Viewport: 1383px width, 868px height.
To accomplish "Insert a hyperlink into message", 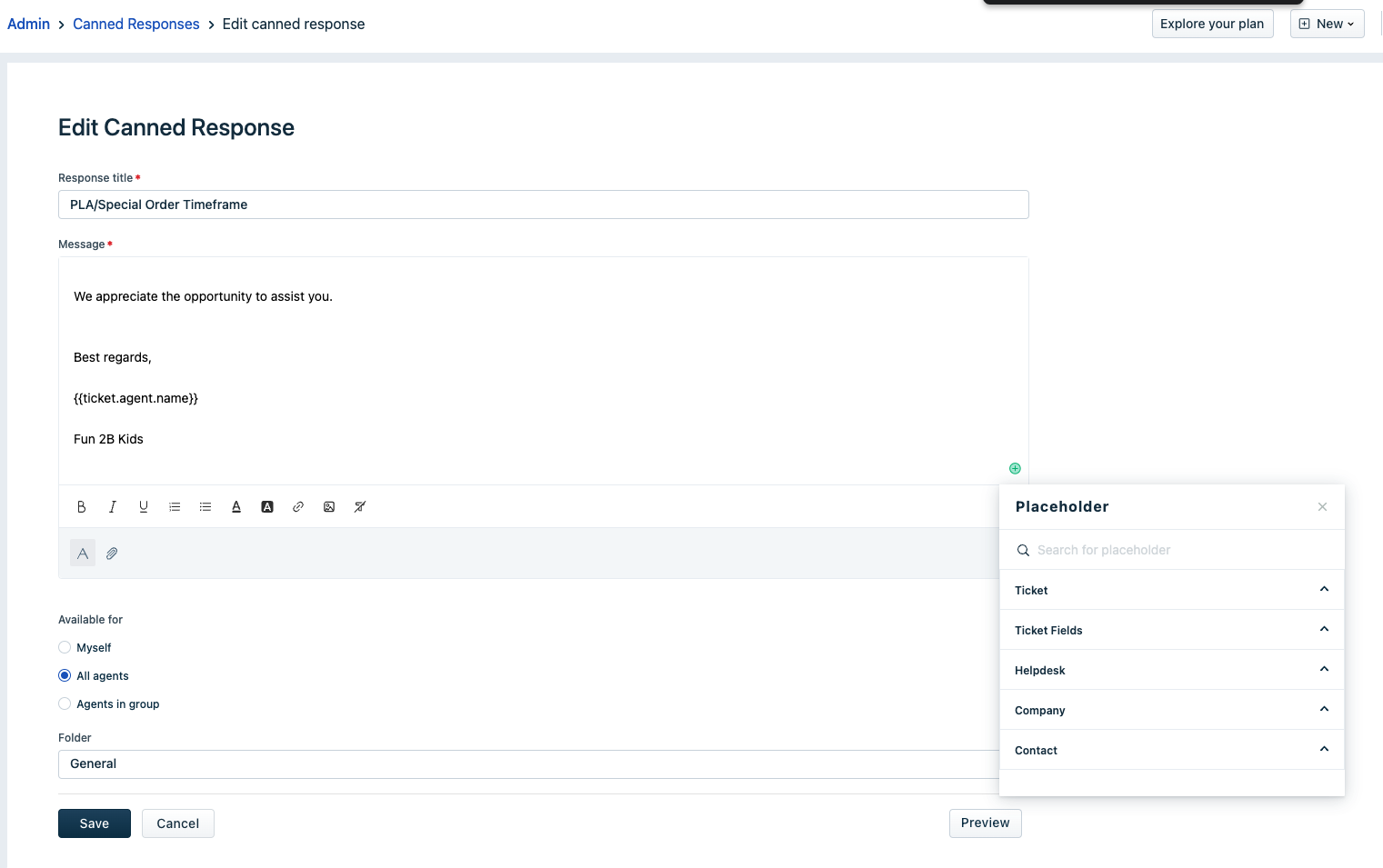I will pyautogui.click(x=298, y=507).
